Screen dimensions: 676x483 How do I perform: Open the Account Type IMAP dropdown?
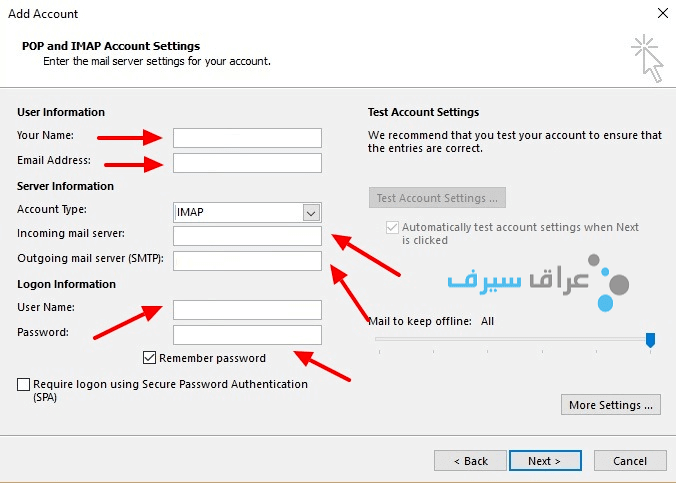(247, 213)
